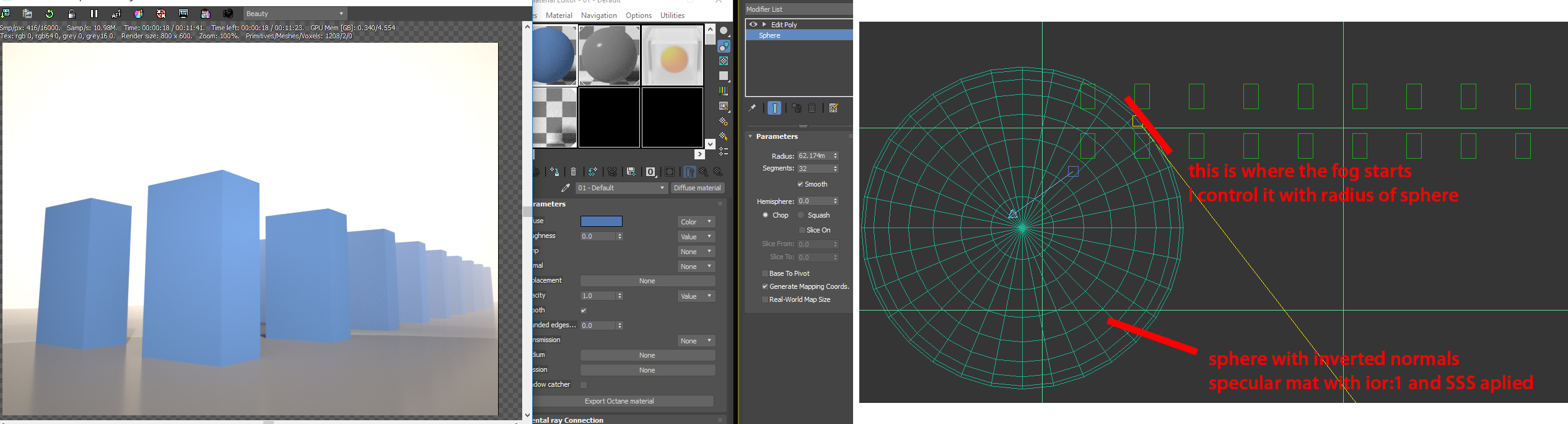1568x424 pixels.
Task: Click the Configure Modifier Sets icon
Action: coord(834,108)
